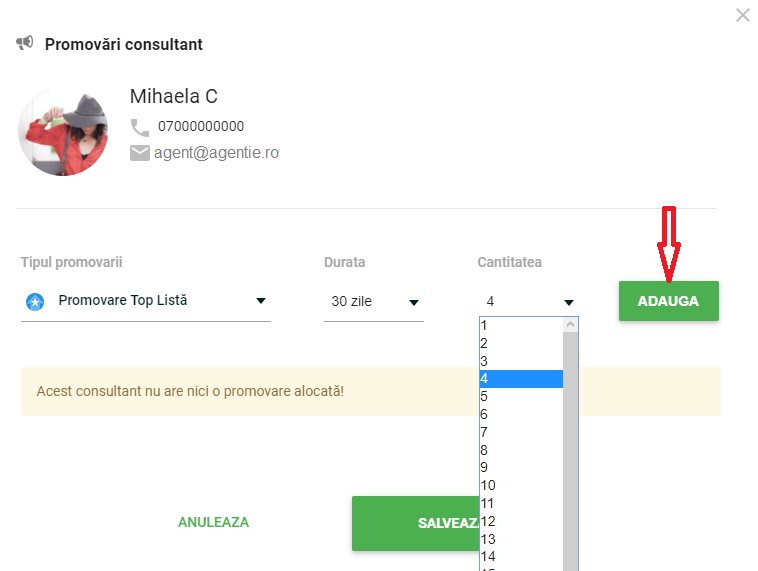Open the Cantitatea dropdown arrow

pos(568,303)
